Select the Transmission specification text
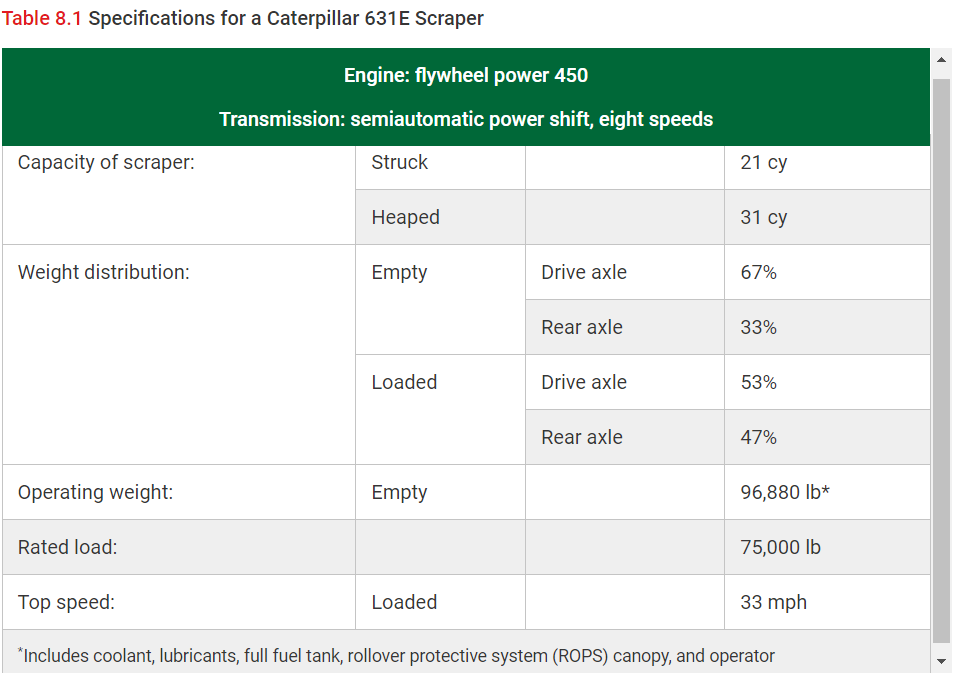This screenshot has width=956, height=680. tap(466, 118)
